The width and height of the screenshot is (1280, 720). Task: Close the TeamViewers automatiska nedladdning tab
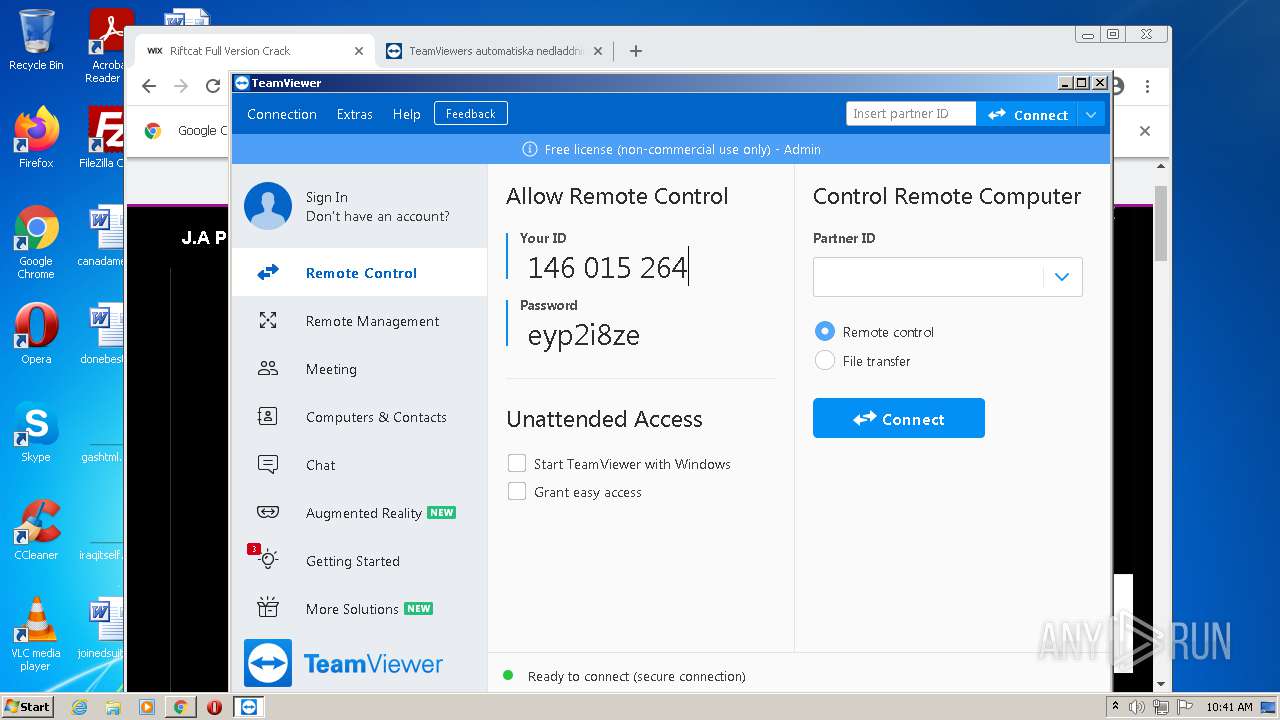click(598, 51)
